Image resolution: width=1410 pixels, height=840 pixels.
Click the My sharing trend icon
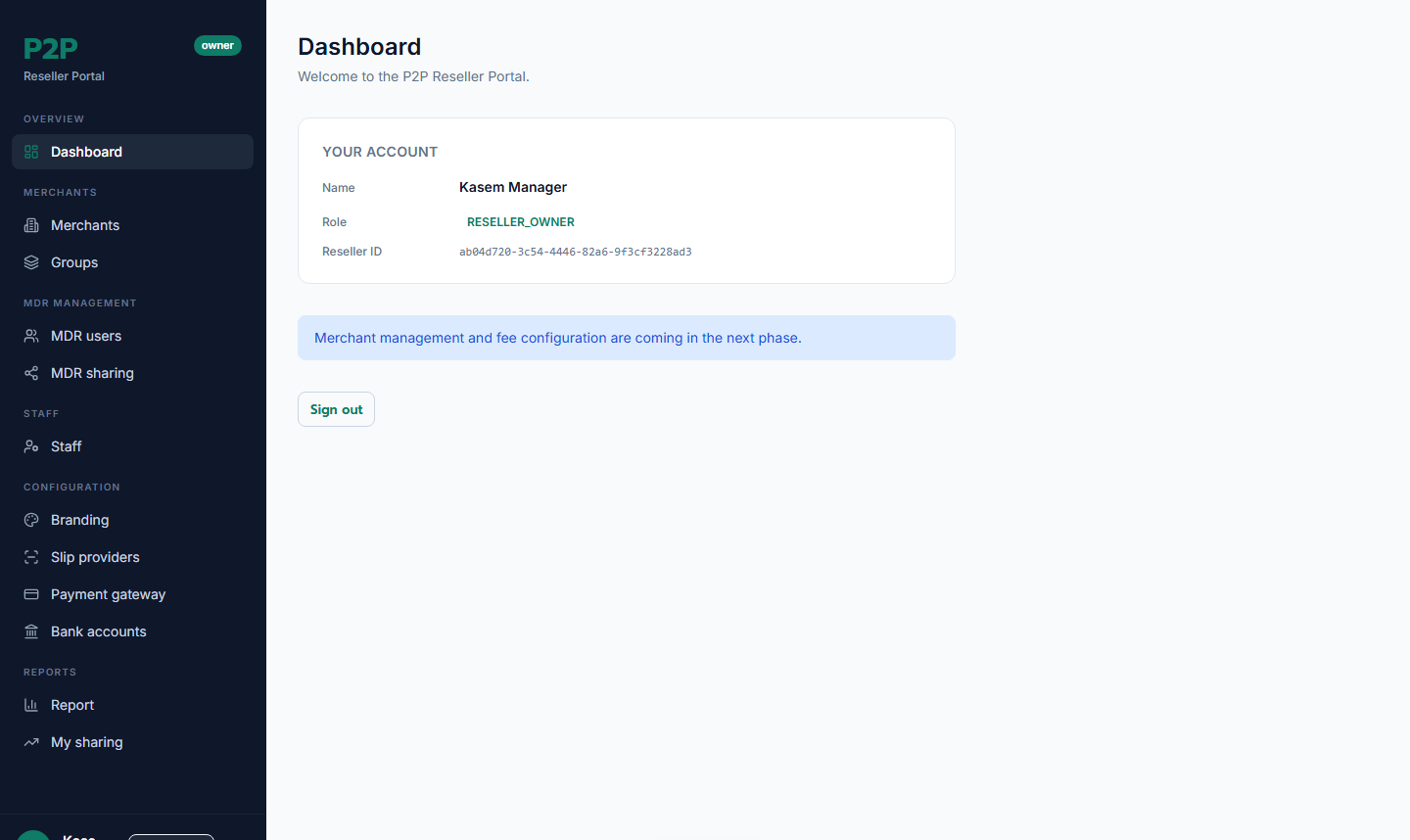(31, 742)
